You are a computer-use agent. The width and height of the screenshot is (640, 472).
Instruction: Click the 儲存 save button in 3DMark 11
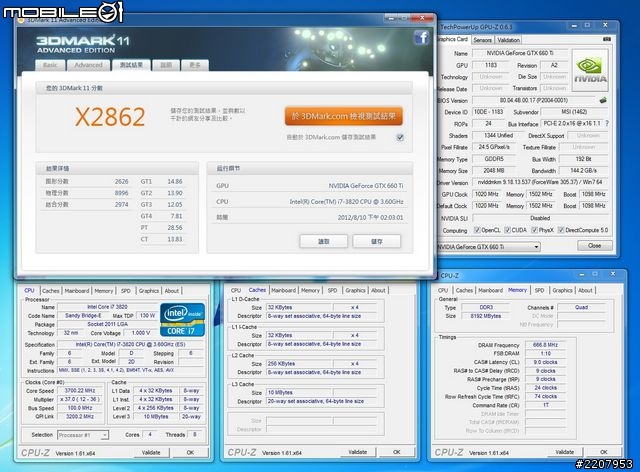pos(377,241)
